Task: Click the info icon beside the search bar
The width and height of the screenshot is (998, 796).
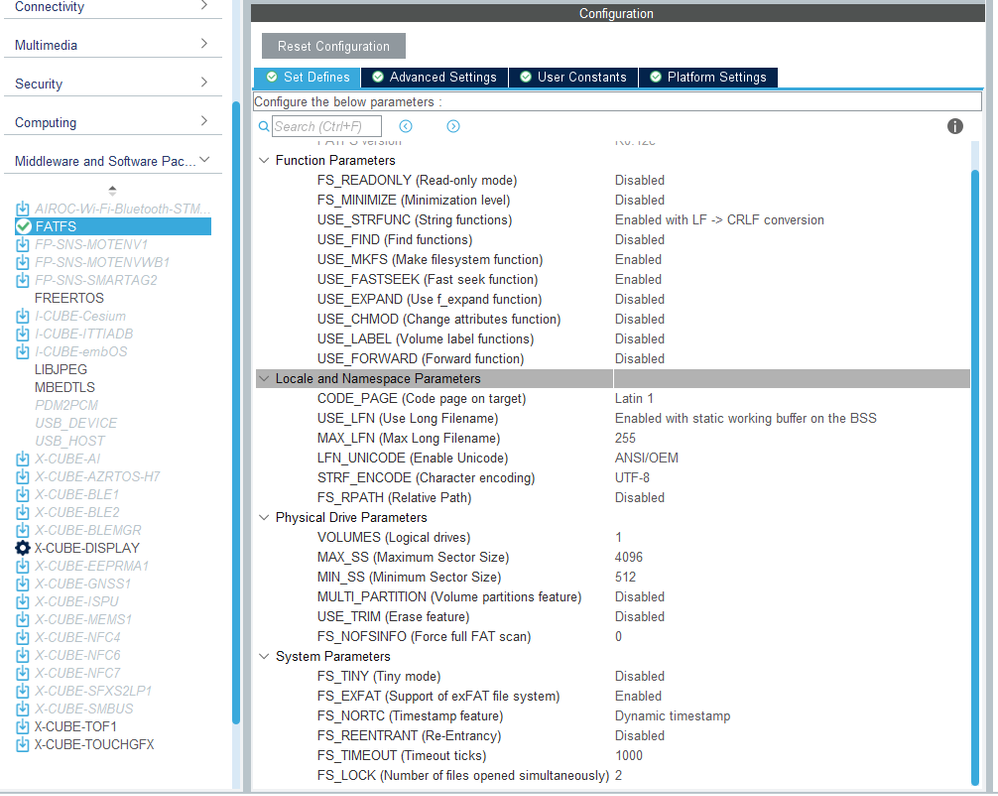Action: (955, 126)
